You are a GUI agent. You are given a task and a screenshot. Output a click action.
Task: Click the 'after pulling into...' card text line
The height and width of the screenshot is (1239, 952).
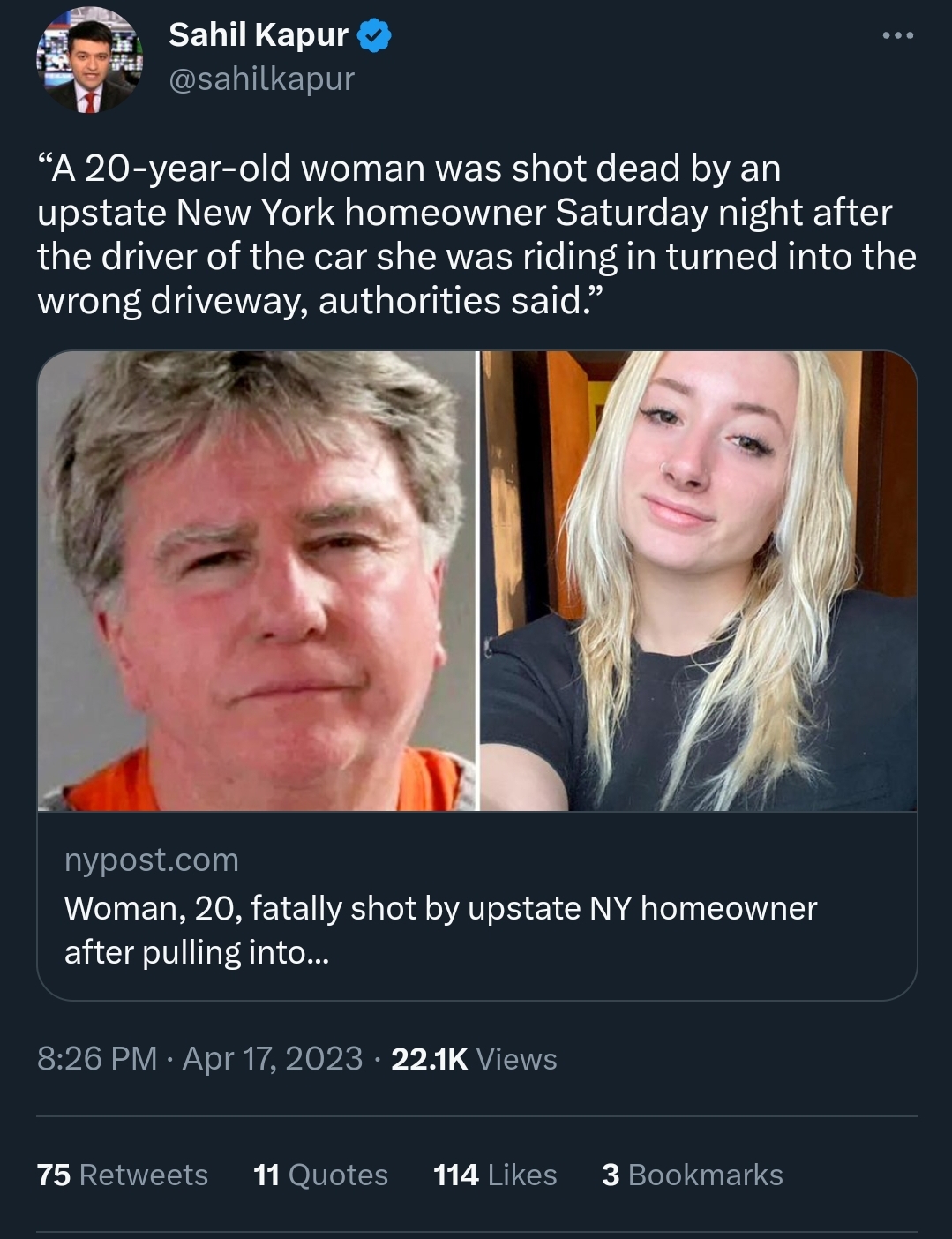pos(196,953)
